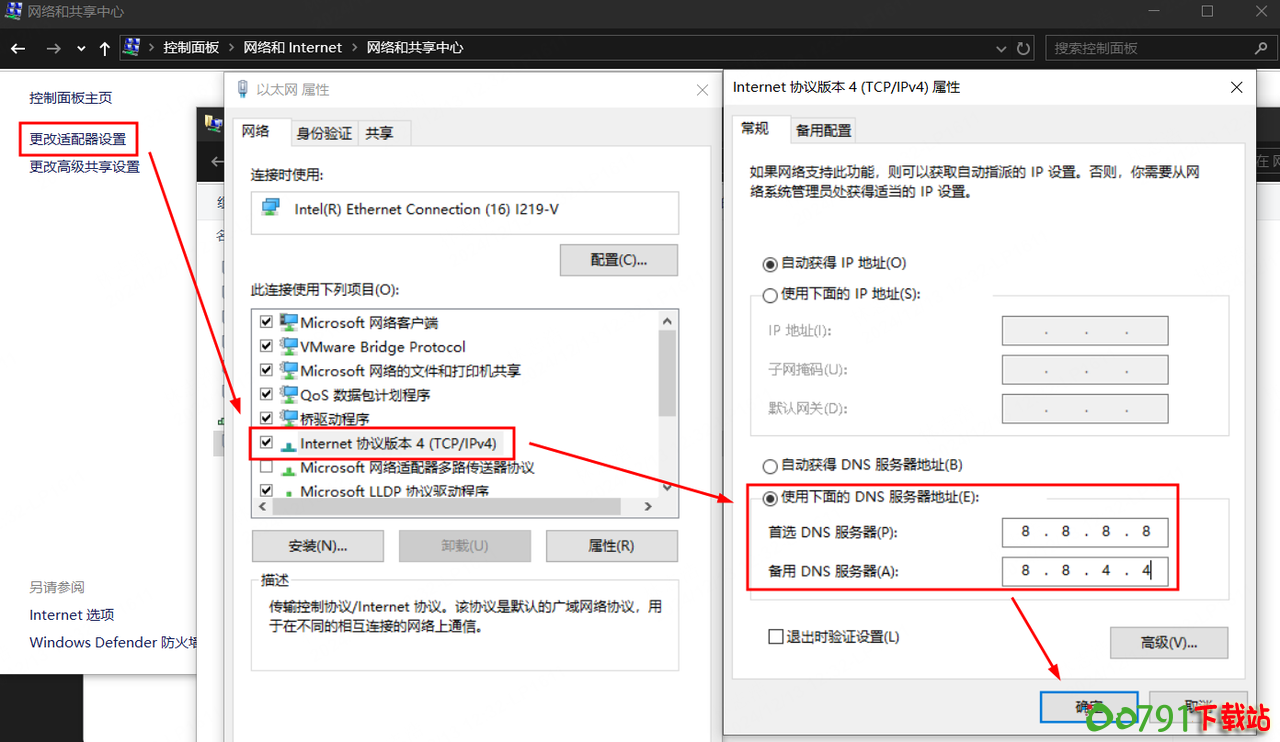
Task: Click the up arrow to go to parent folder
Action: [x=104, y=48]
